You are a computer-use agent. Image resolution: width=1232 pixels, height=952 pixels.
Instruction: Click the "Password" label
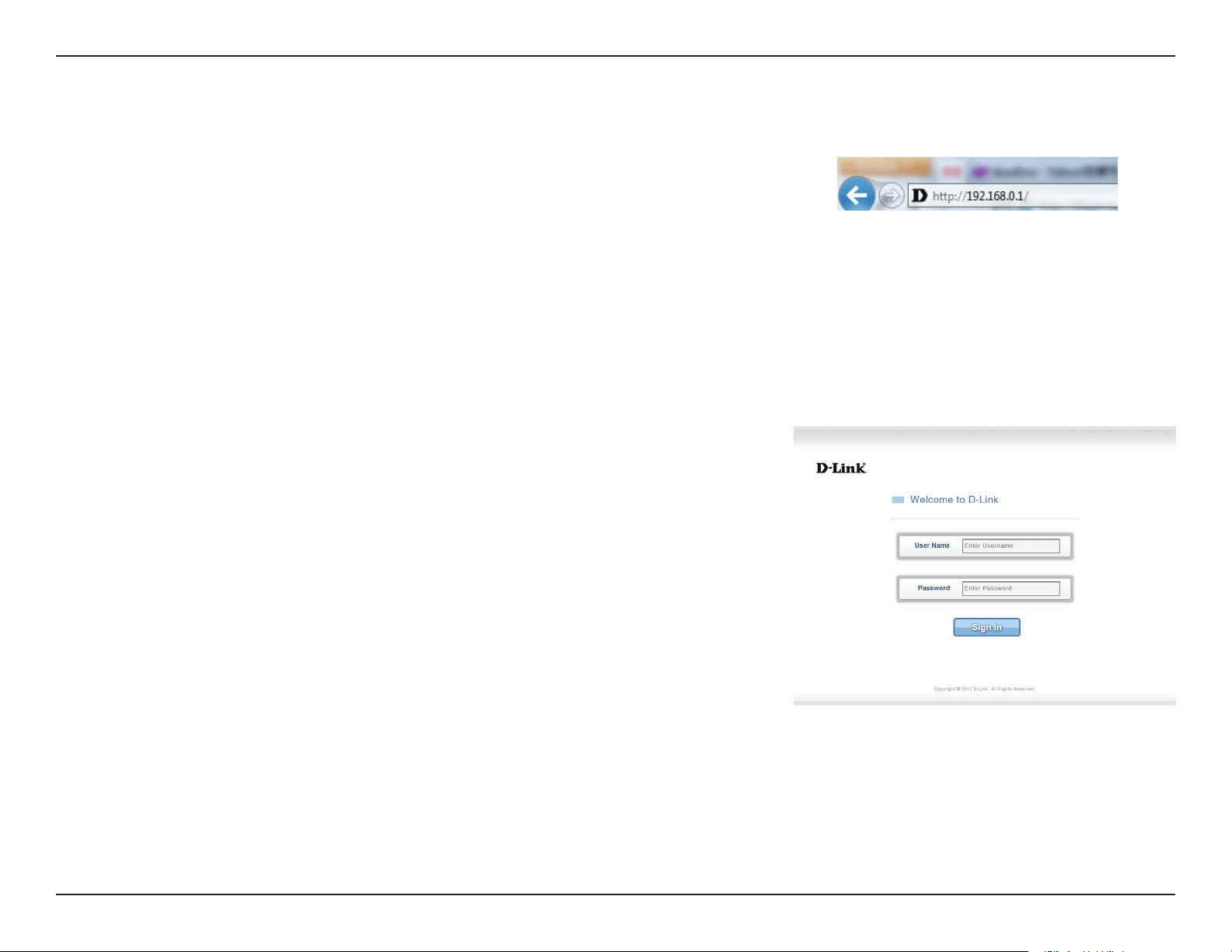(x=934, y=588)
